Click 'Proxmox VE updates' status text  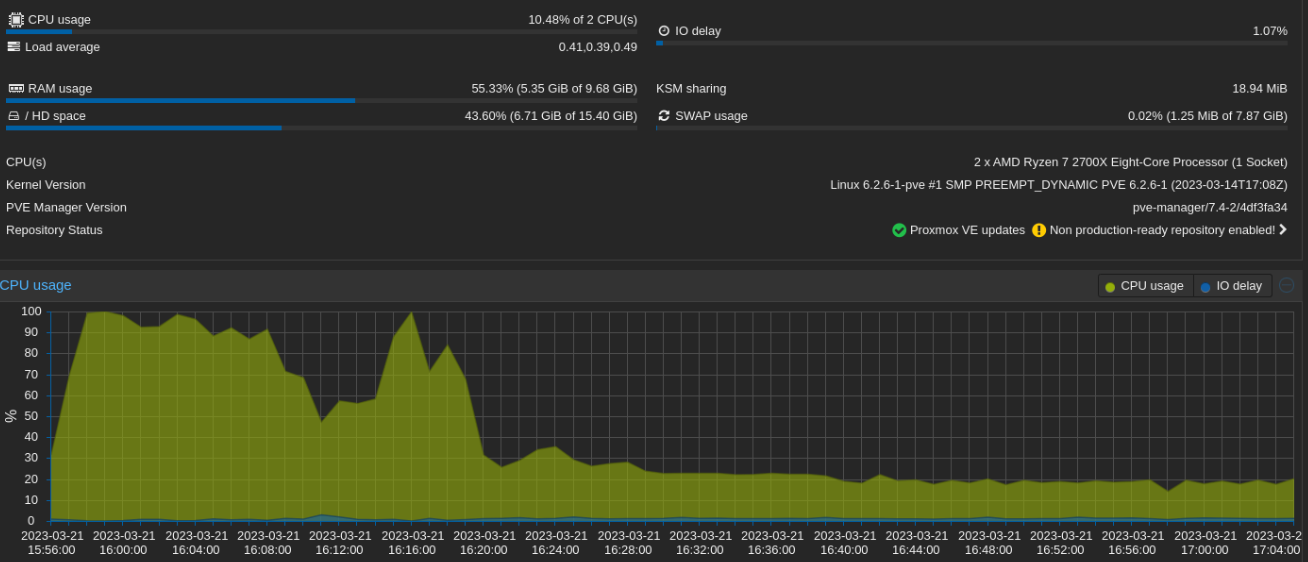click(967, 230)
